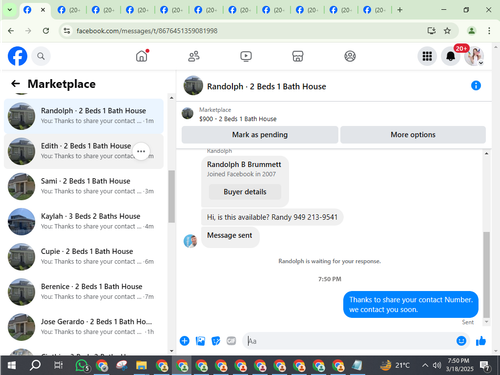Open Kaylah - 3 Beds 2 Baths House chat

tap(84, 222)
